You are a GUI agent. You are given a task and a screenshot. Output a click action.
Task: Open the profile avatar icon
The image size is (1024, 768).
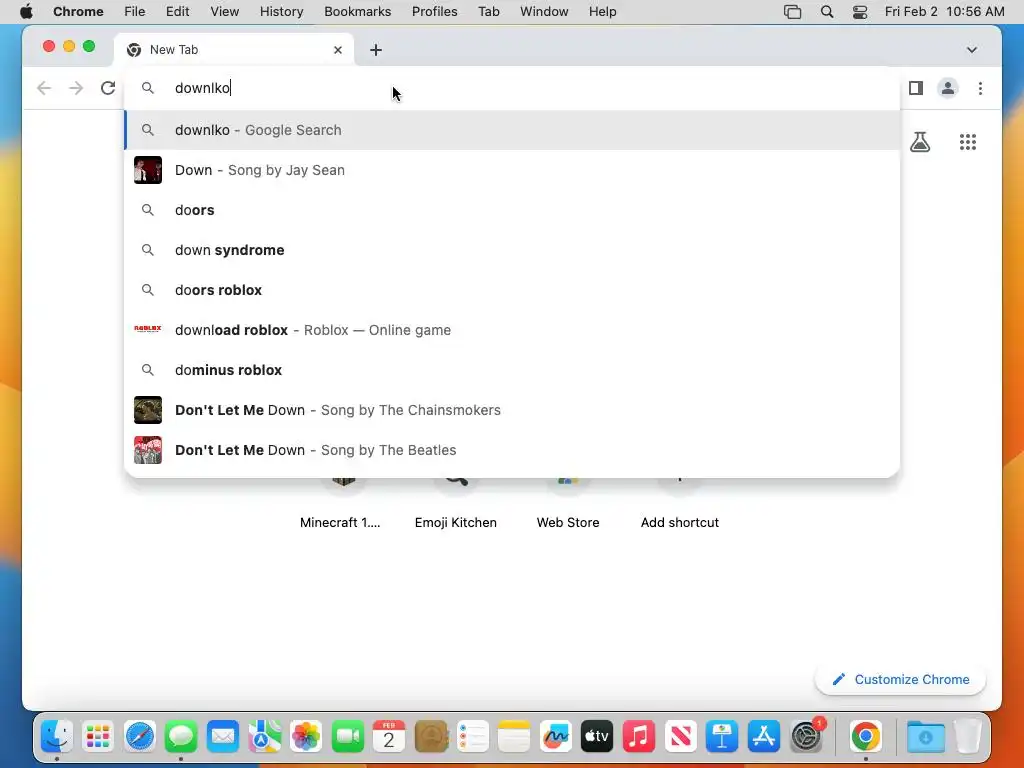pos(948,88)
